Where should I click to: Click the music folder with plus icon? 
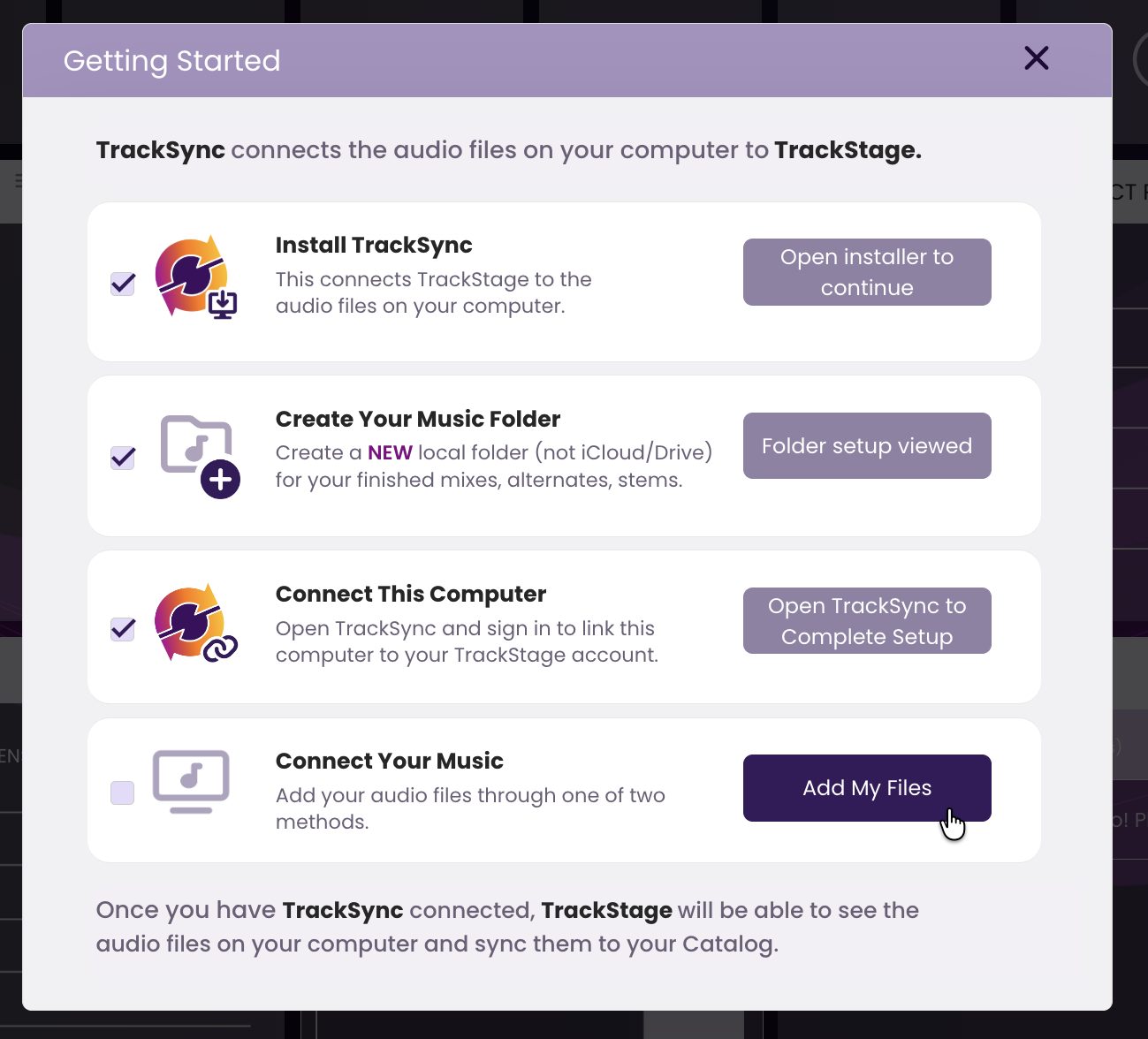pyautogui.click(x=200, y=456)
